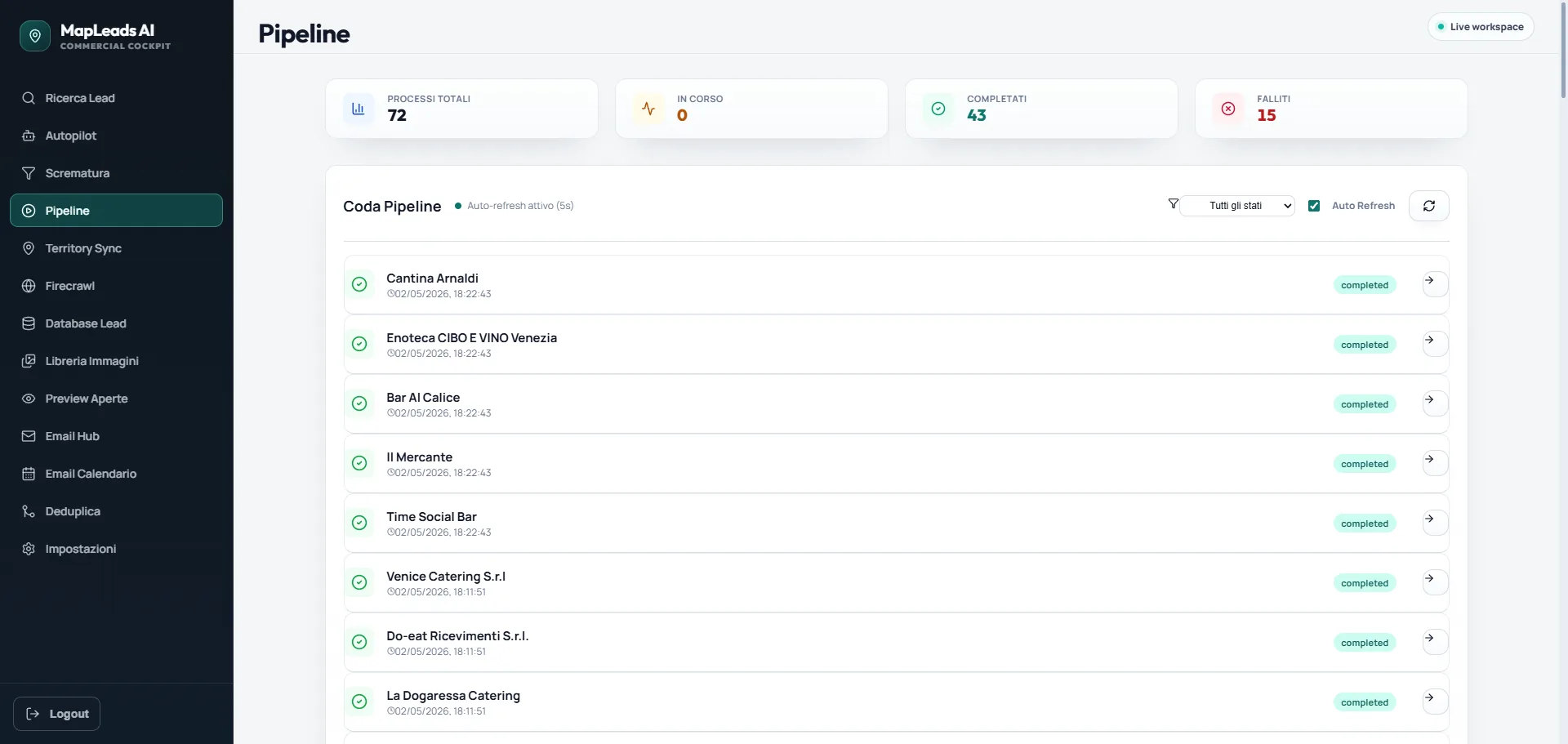Click the Completati check circle icon
1568x744 pixels.
pos(938,109)
